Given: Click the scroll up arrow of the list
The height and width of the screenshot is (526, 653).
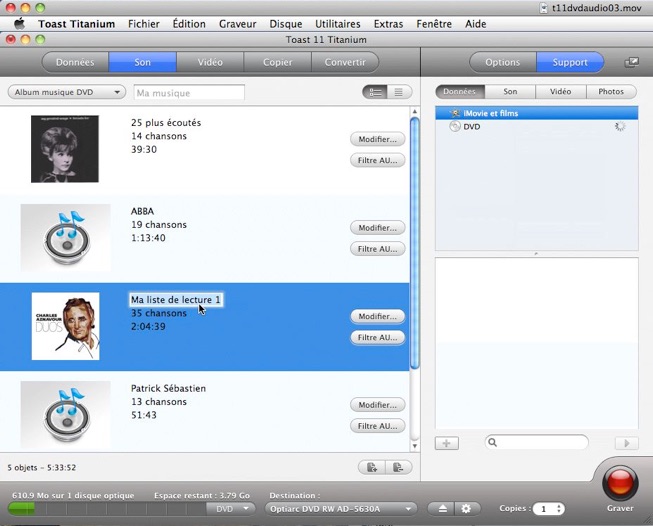Looking at the screenshot, I should [414, 112].
